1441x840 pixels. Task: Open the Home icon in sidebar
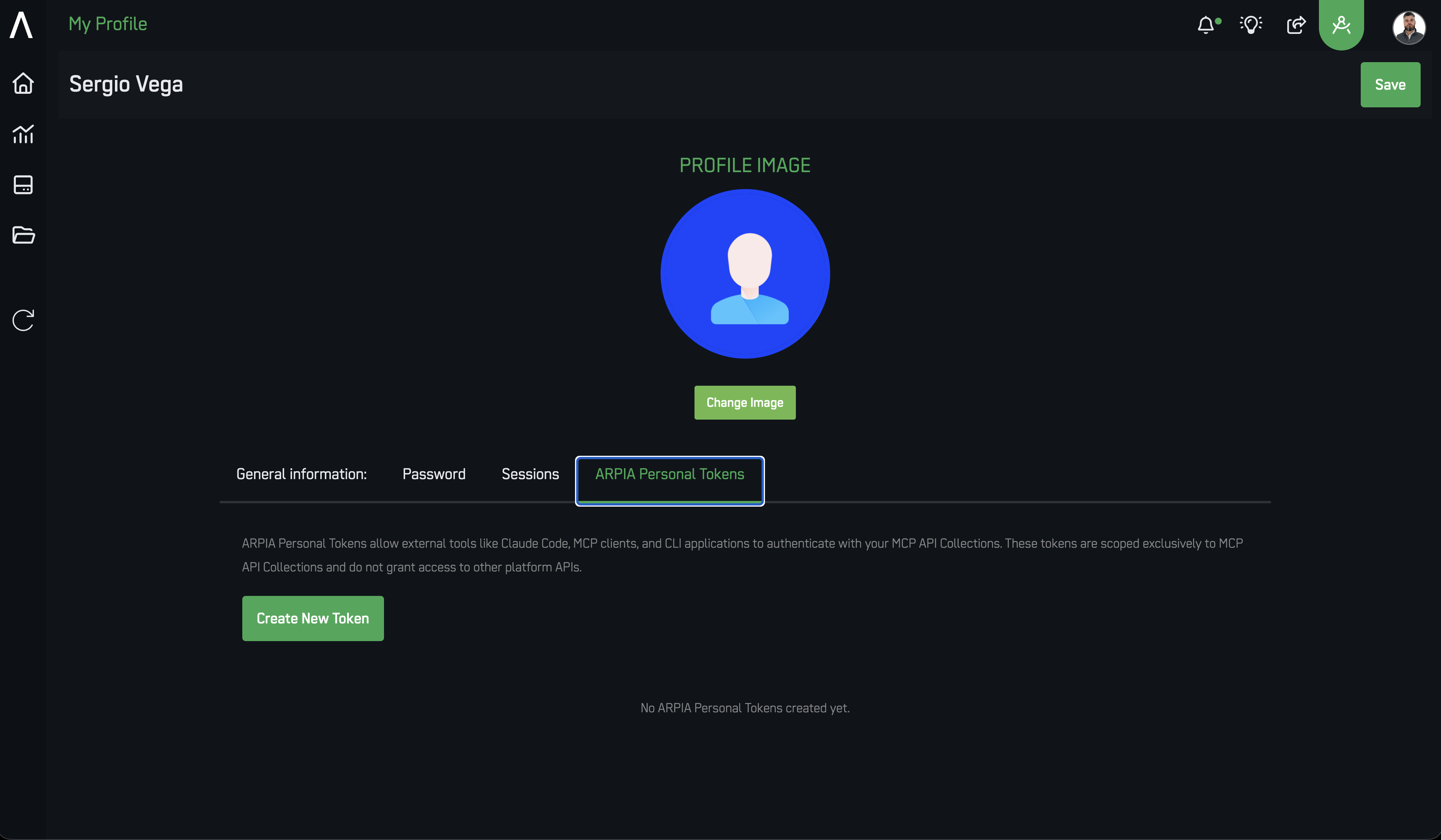[x=23, y=83]
